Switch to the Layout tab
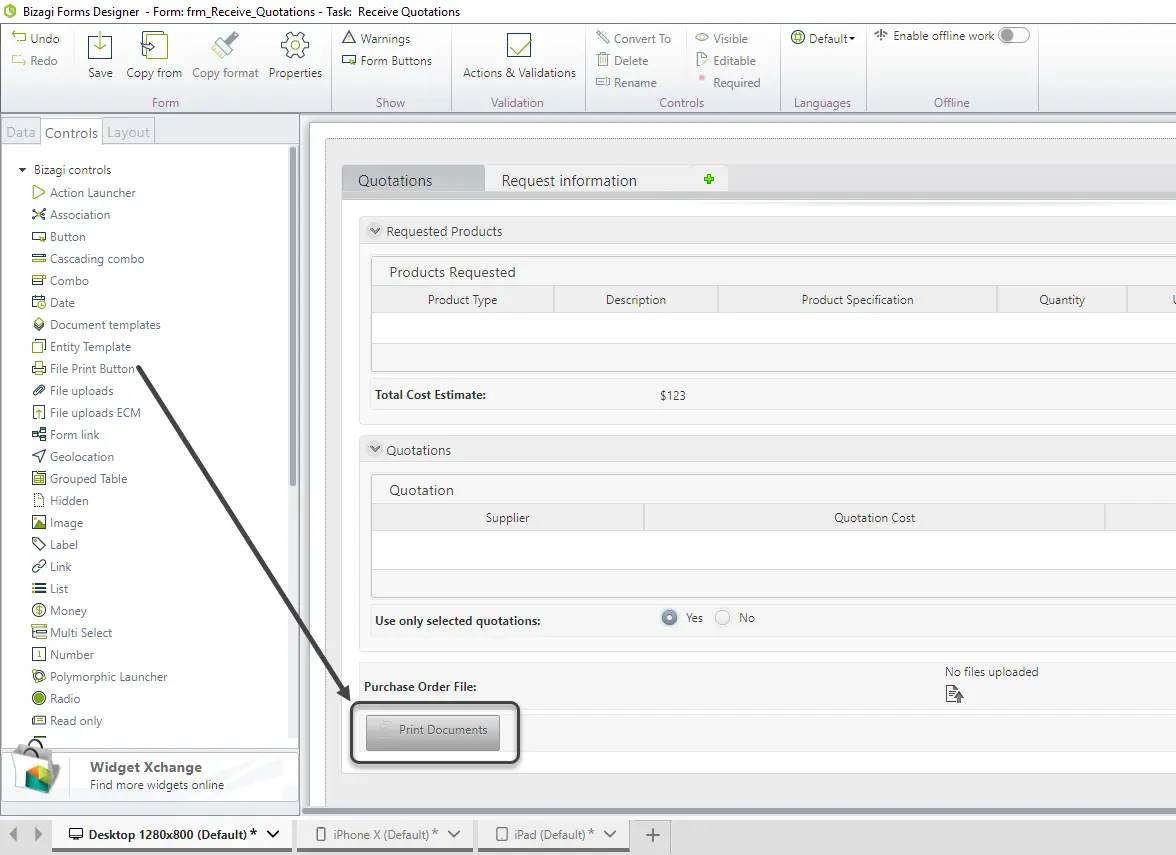The image size is (1176, 855). (128, 132)
